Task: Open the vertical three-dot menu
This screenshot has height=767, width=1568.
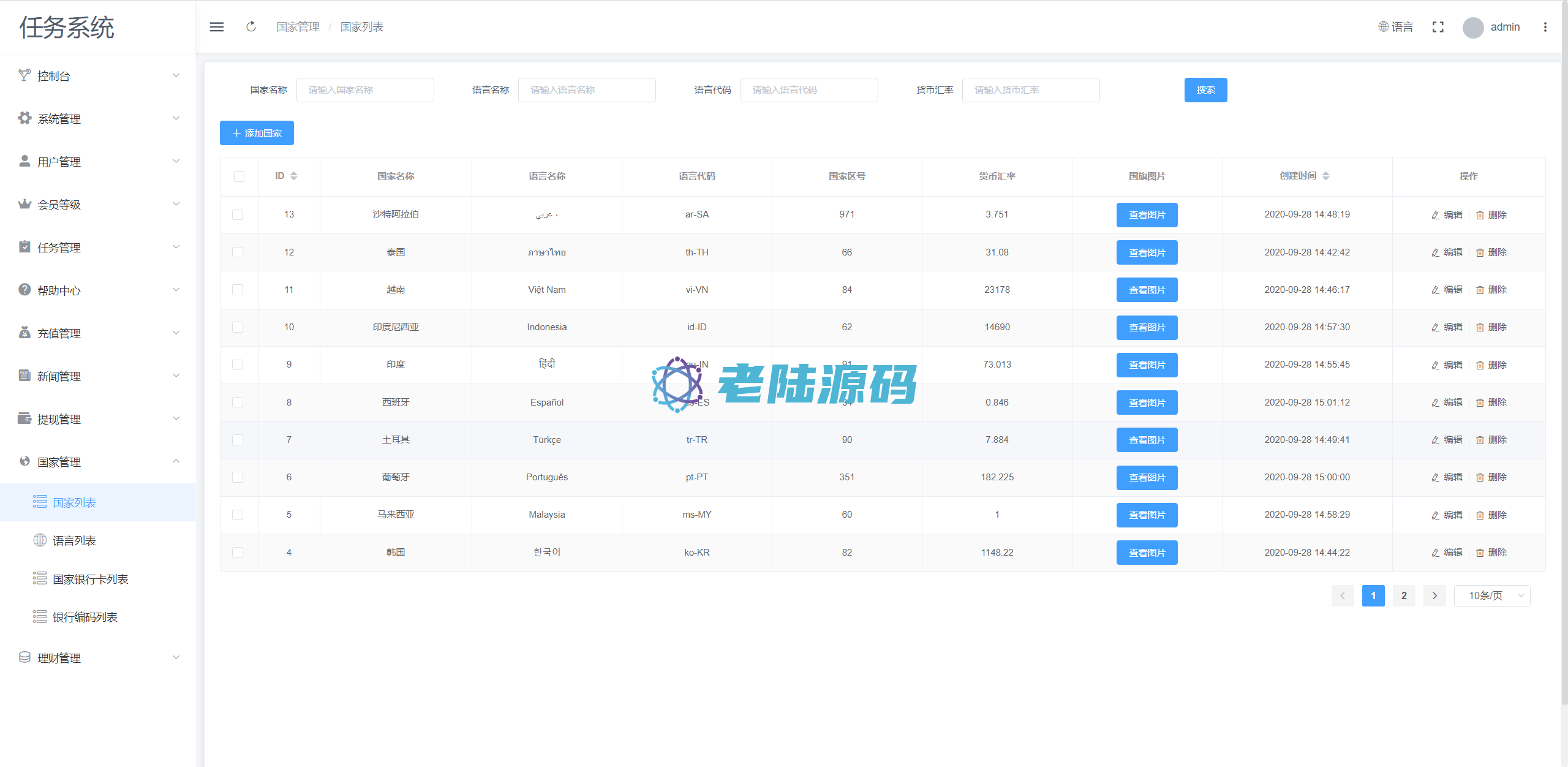Action: (1545, 27)
